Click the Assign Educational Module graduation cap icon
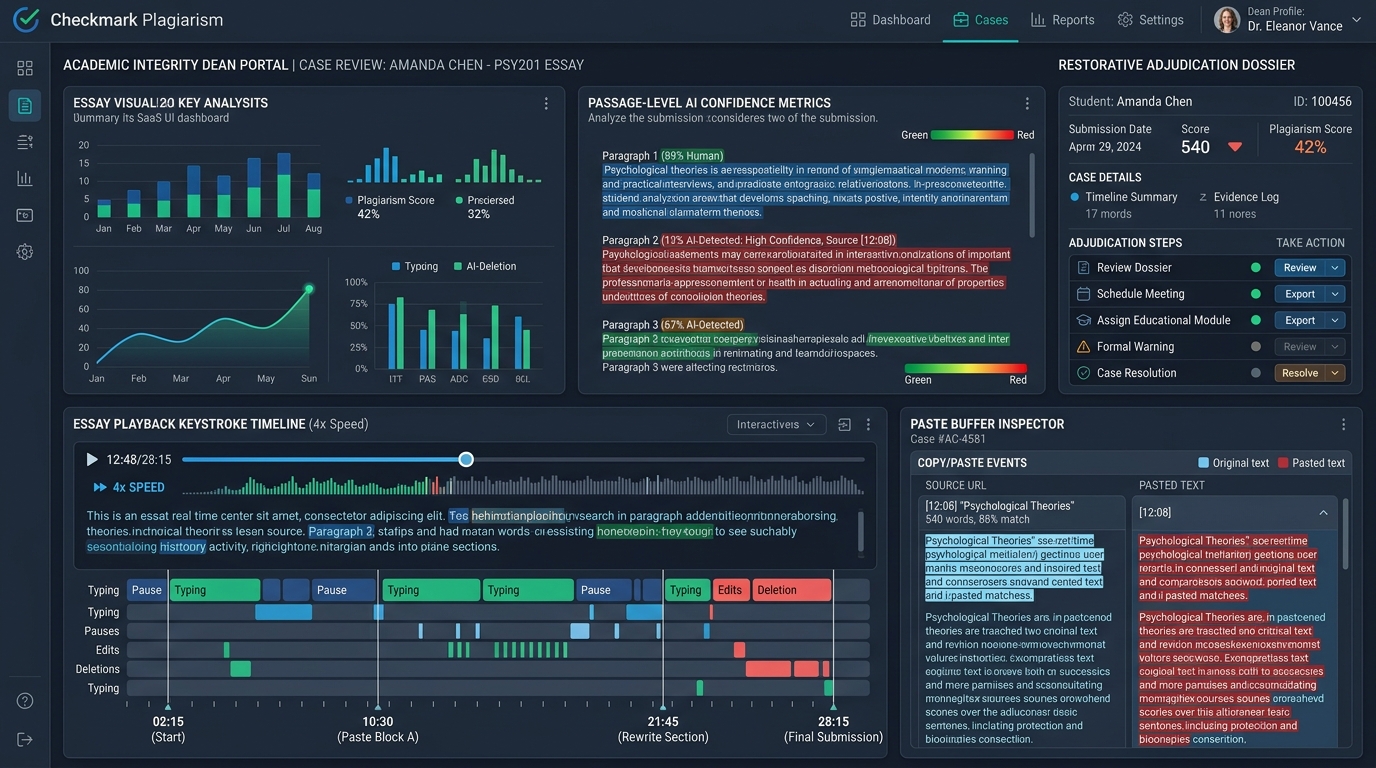The height and width of the screenshot is (768, 1376). click(1083, 320)
